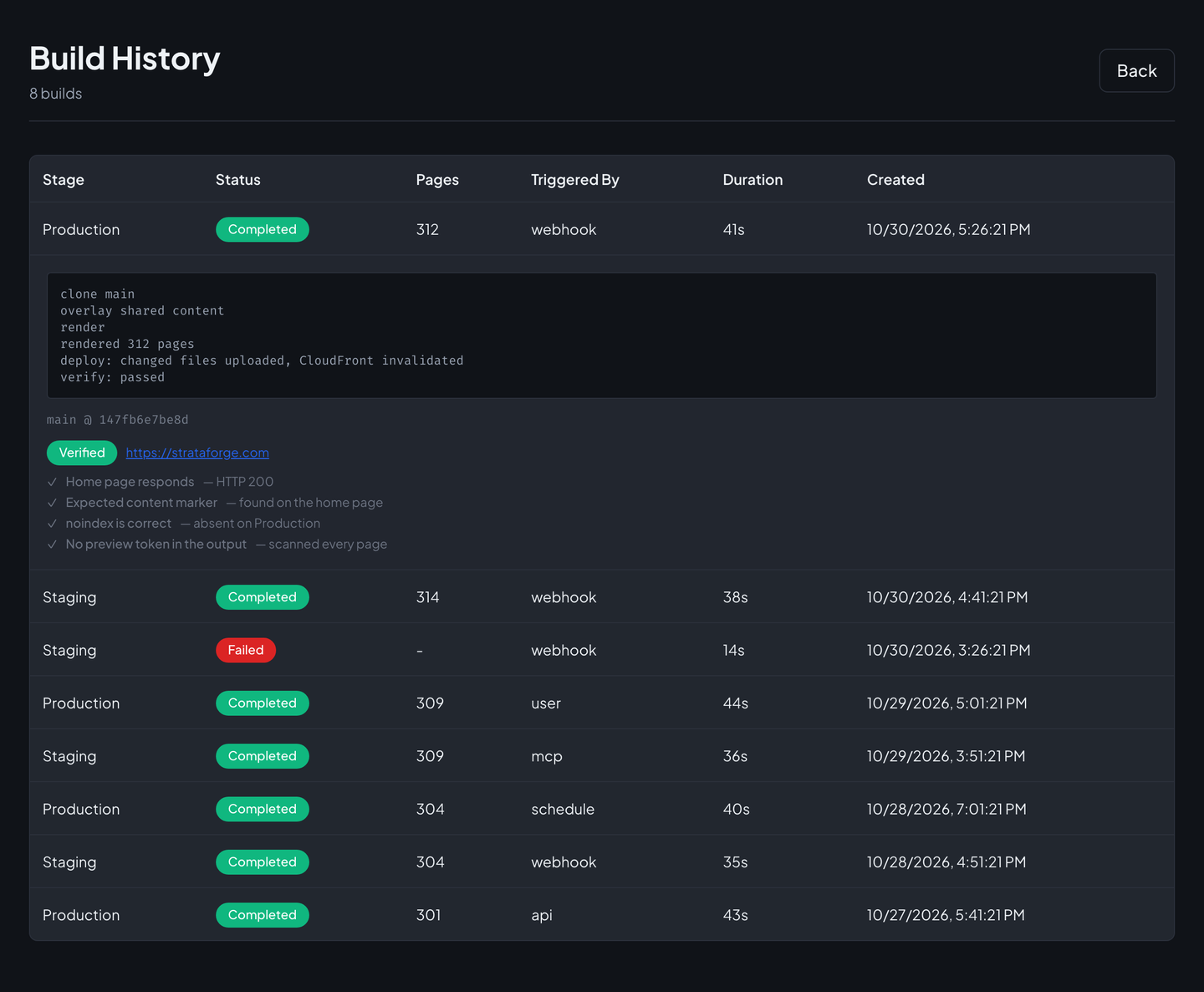The width and height of the screenshot is (1204, 992).
Task: Click log line 'rendered 312 pages'
Action: point(127,344)
